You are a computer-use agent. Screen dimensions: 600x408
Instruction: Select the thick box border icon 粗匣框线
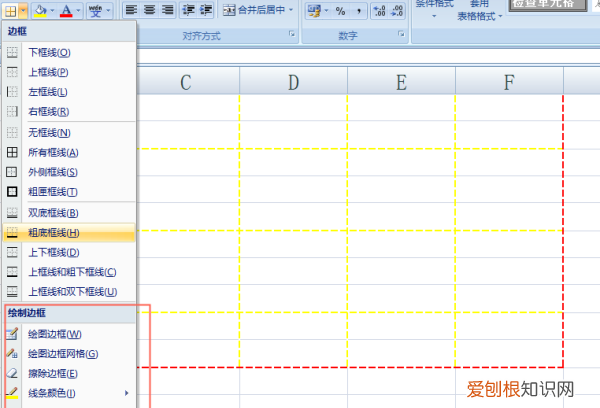point(13,191)
